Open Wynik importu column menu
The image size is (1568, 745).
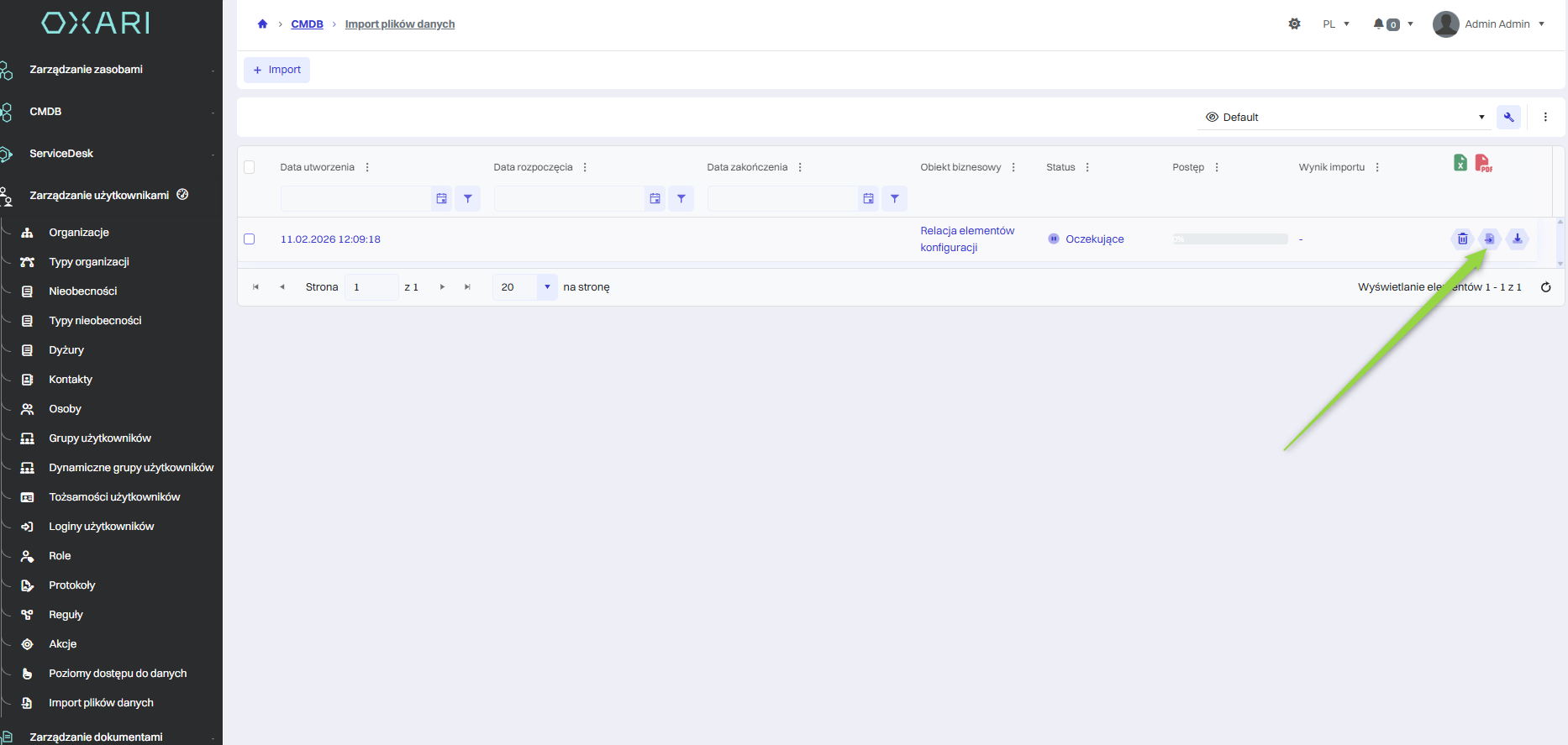(1377, 167)
